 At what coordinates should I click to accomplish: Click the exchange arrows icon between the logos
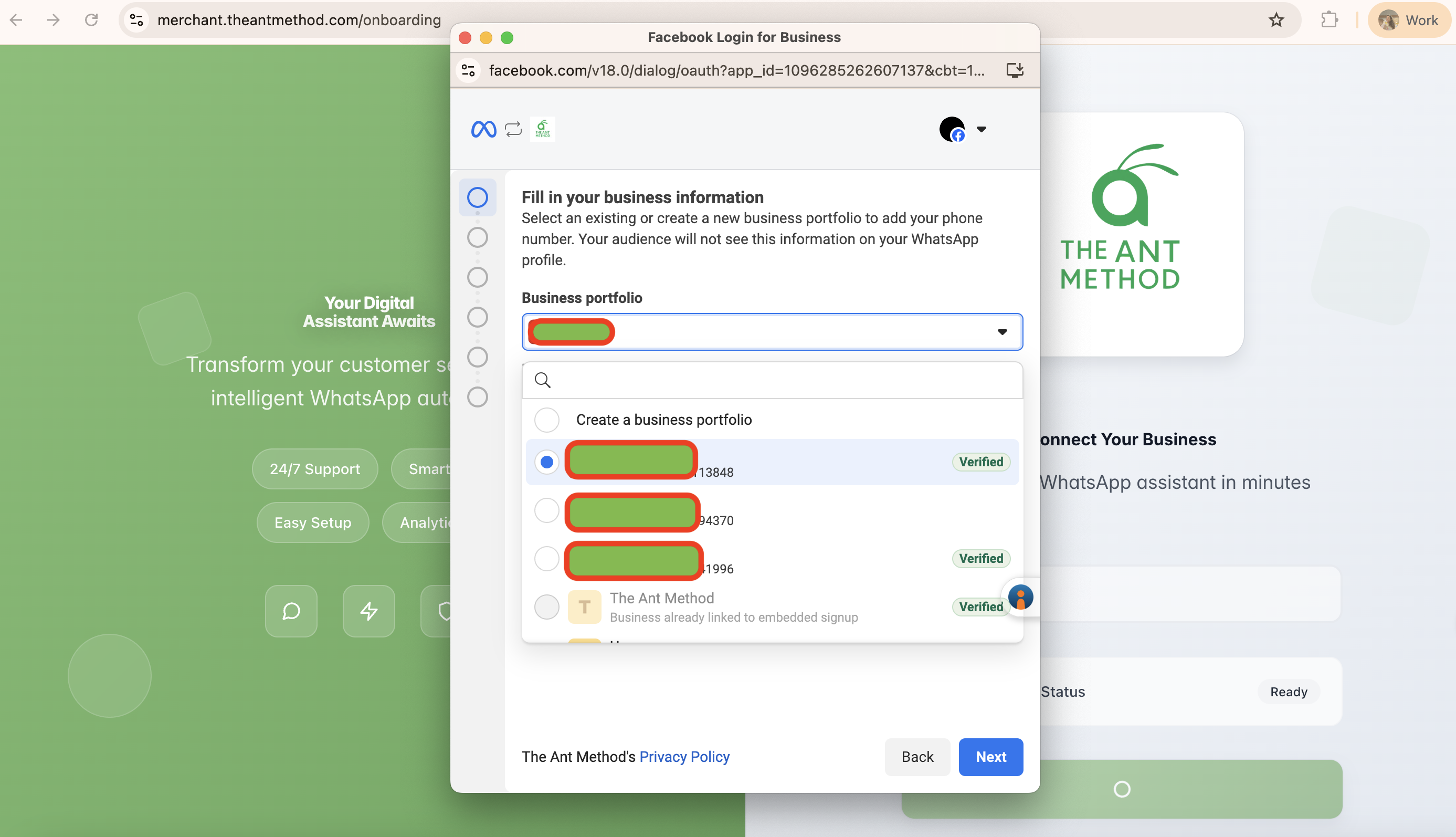tap(512, 129)
